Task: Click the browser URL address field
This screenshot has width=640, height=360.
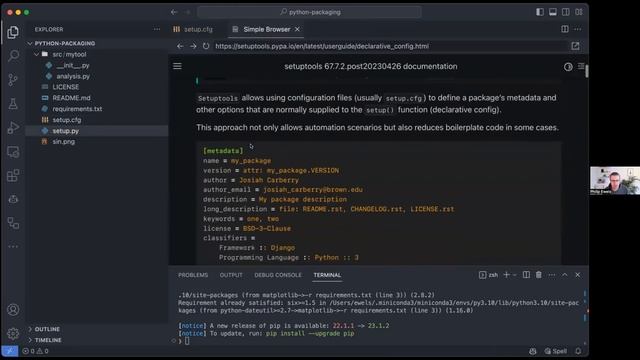Action: point(390,46)
